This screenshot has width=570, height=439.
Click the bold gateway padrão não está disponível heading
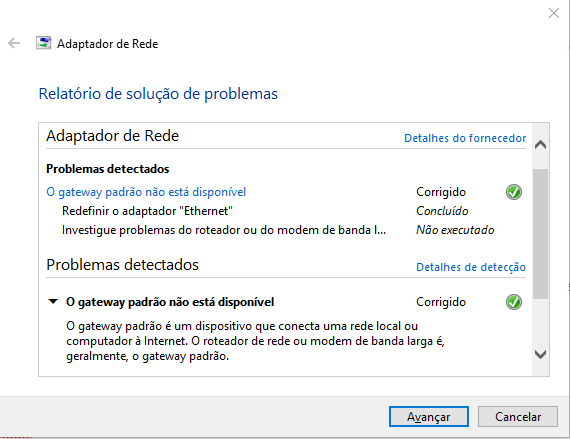pos(170,302)
